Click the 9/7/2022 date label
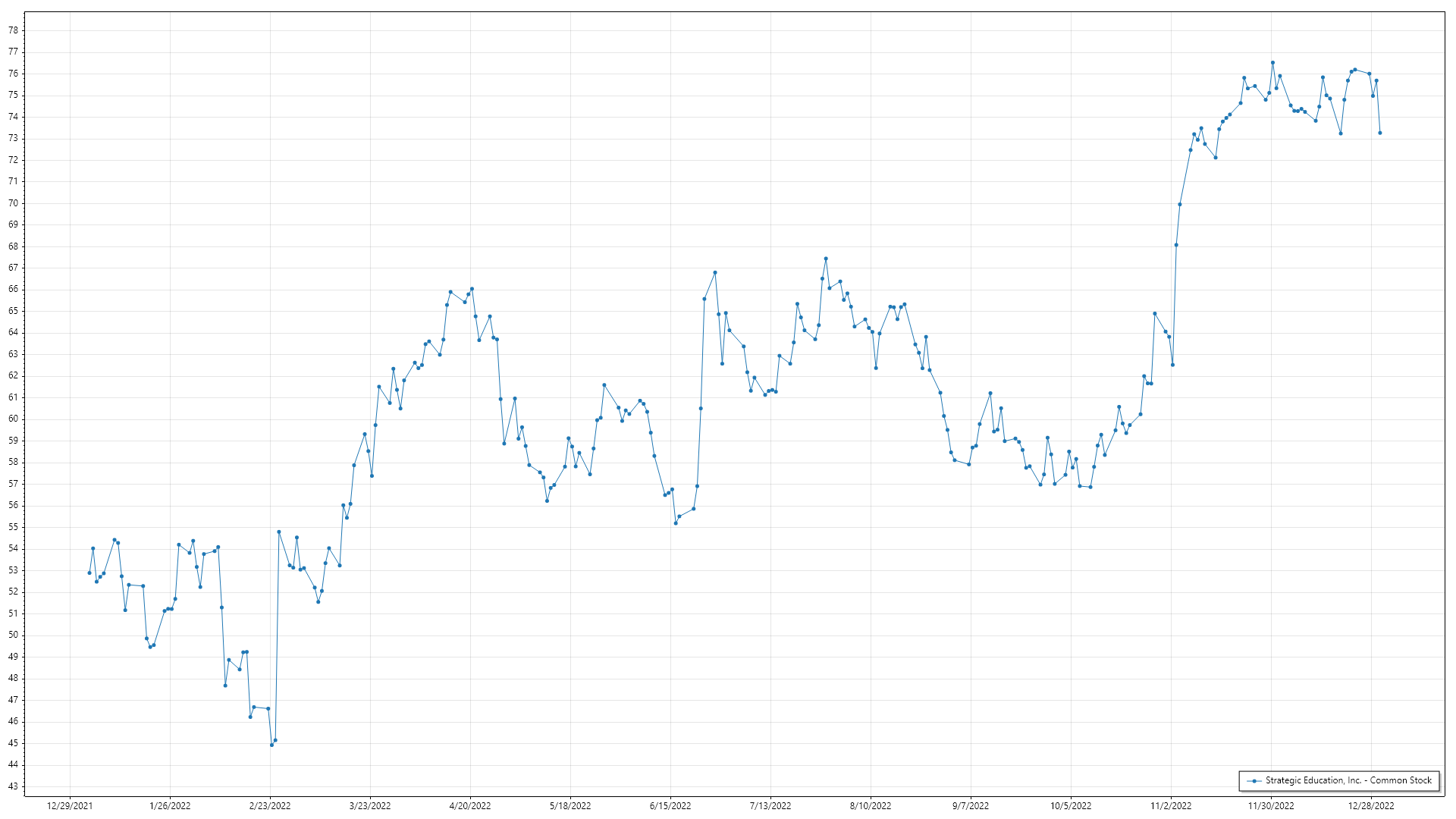1456x819 pixels. [971, 805]
